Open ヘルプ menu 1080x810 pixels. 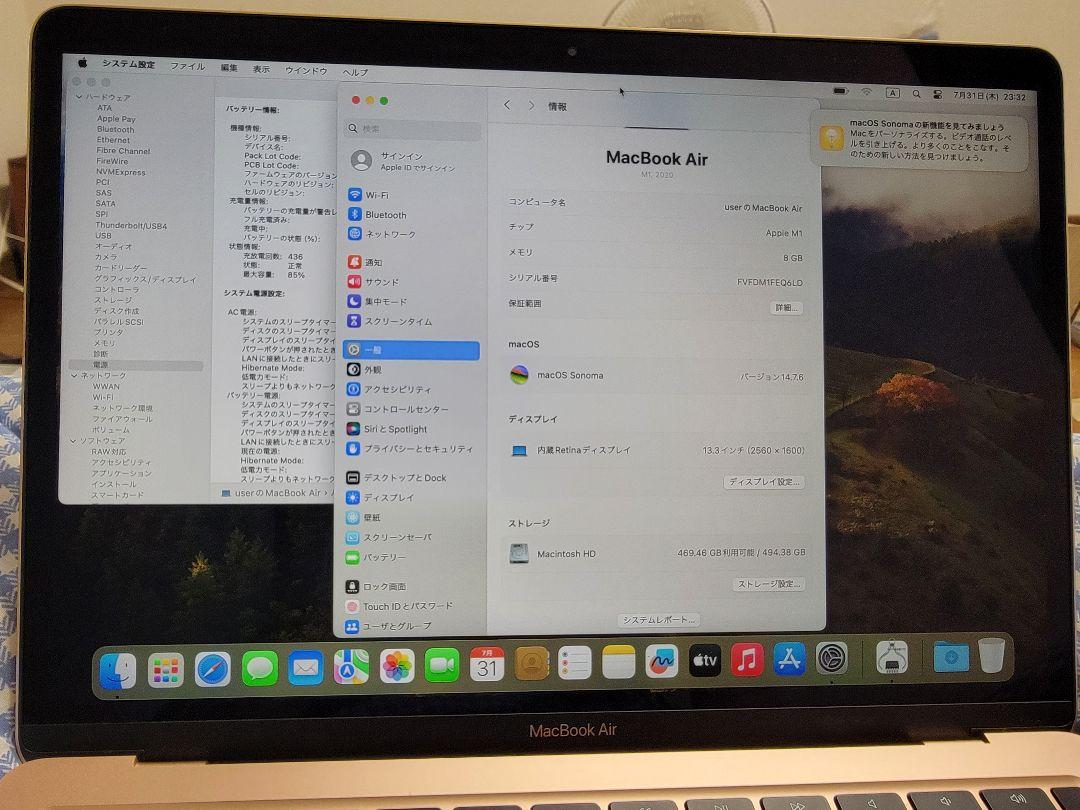point(355,72)
